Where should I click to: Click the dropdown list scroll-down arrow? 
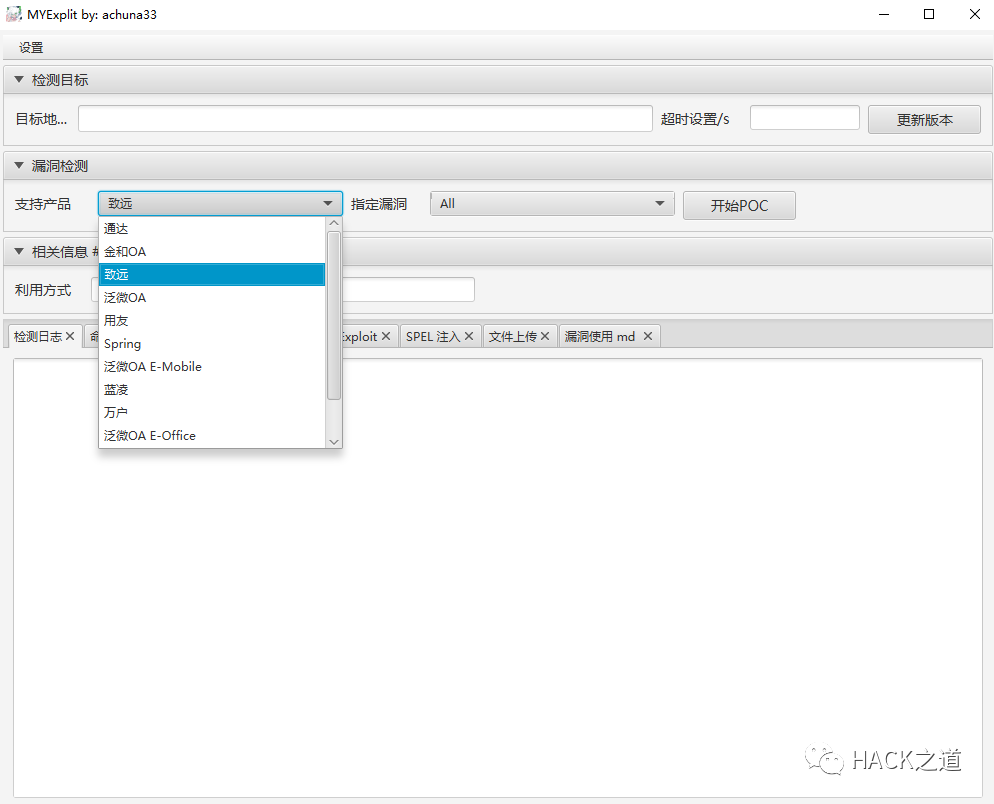click(x=334, y=442)
